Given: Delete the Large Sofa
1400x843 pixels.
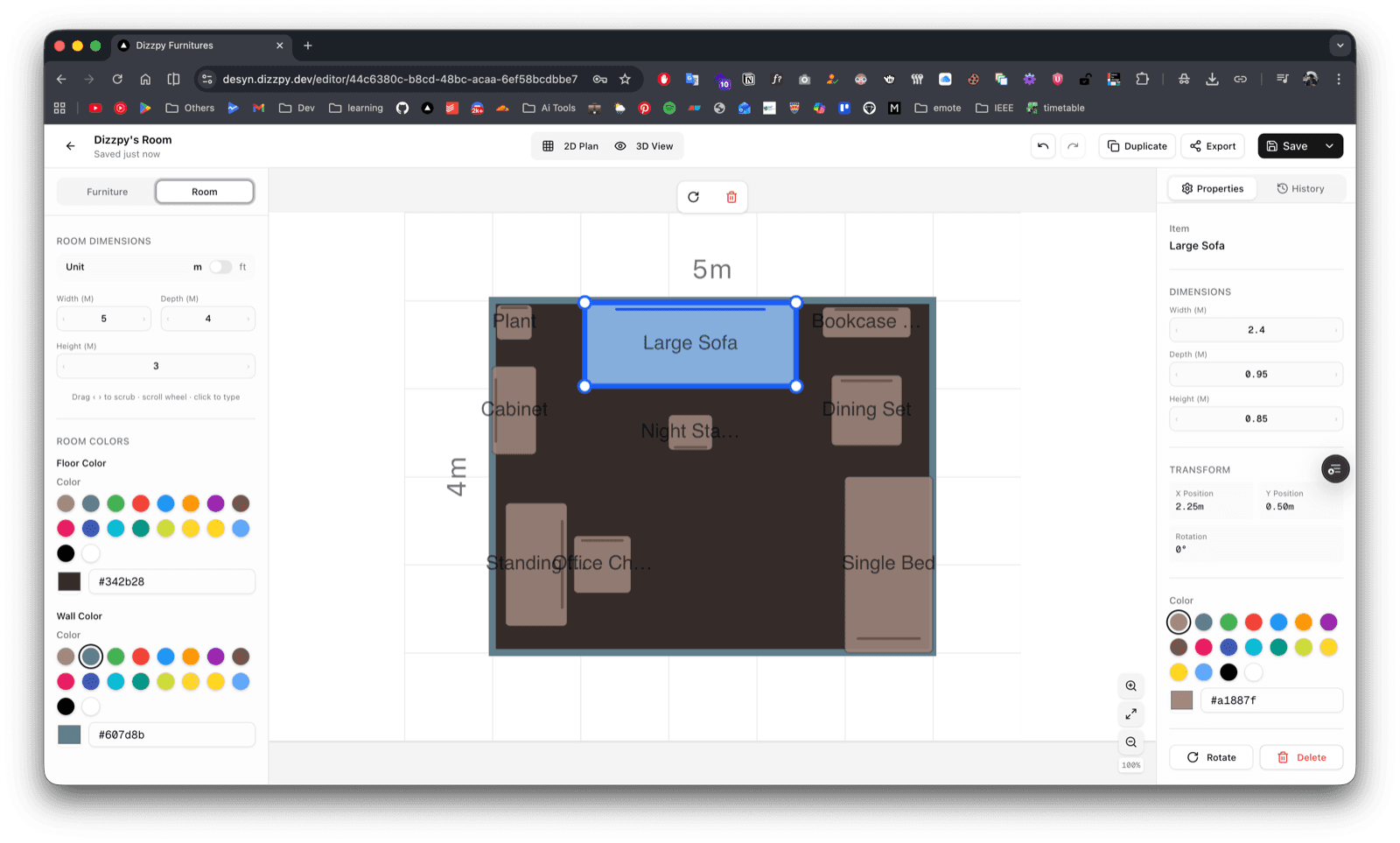Looking at the screenshot, I should click(x=1301, y=757).
